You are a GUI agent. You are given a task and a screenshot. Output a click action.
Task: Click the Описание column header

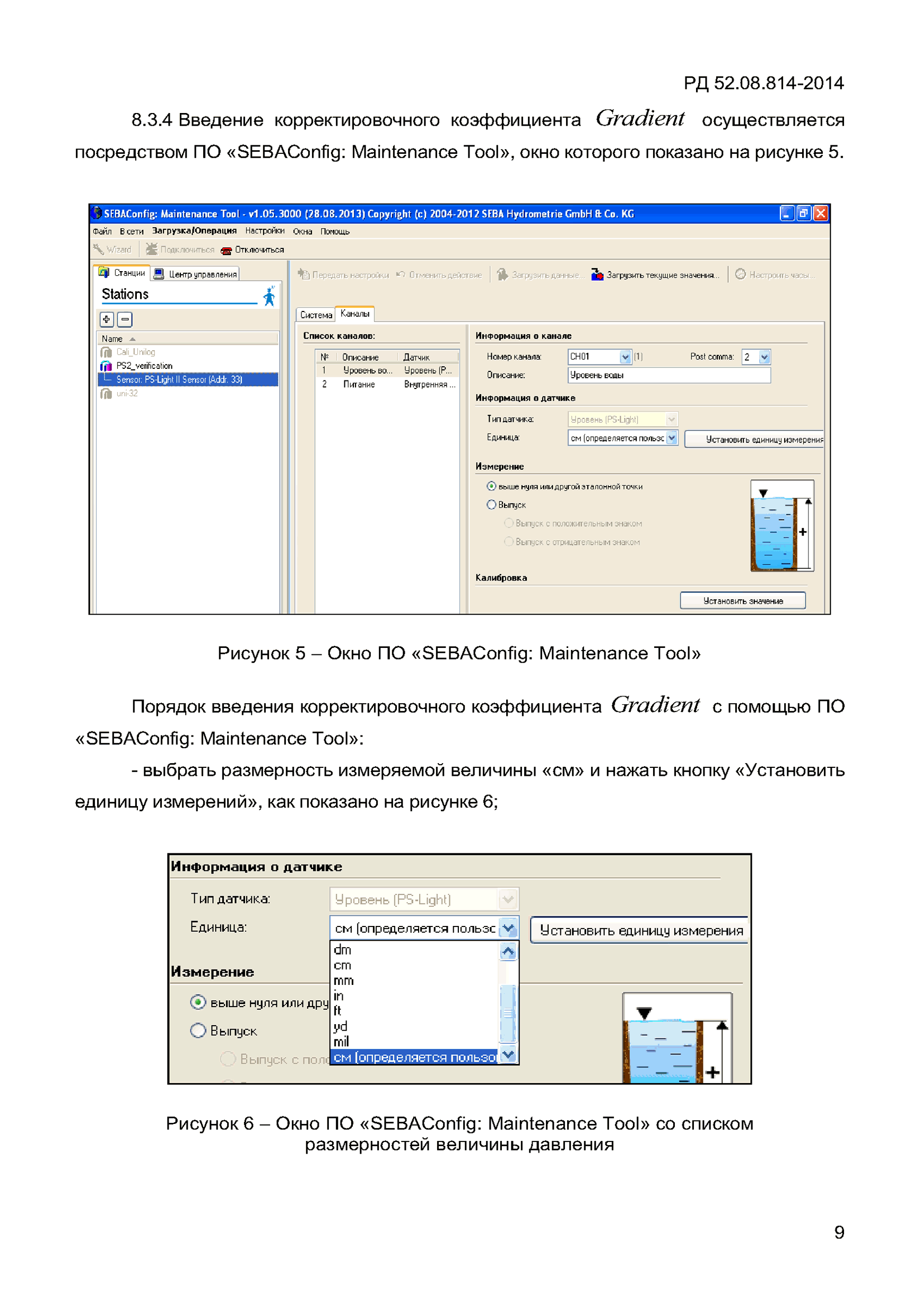pyautogui.click(x=367, y=357)
